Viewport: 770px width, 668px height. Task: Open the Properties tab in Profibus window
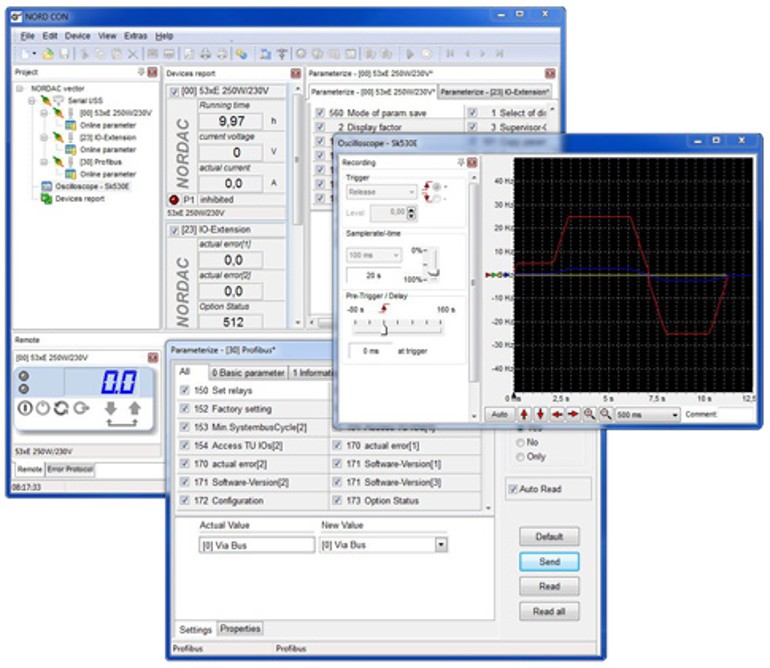240,629
